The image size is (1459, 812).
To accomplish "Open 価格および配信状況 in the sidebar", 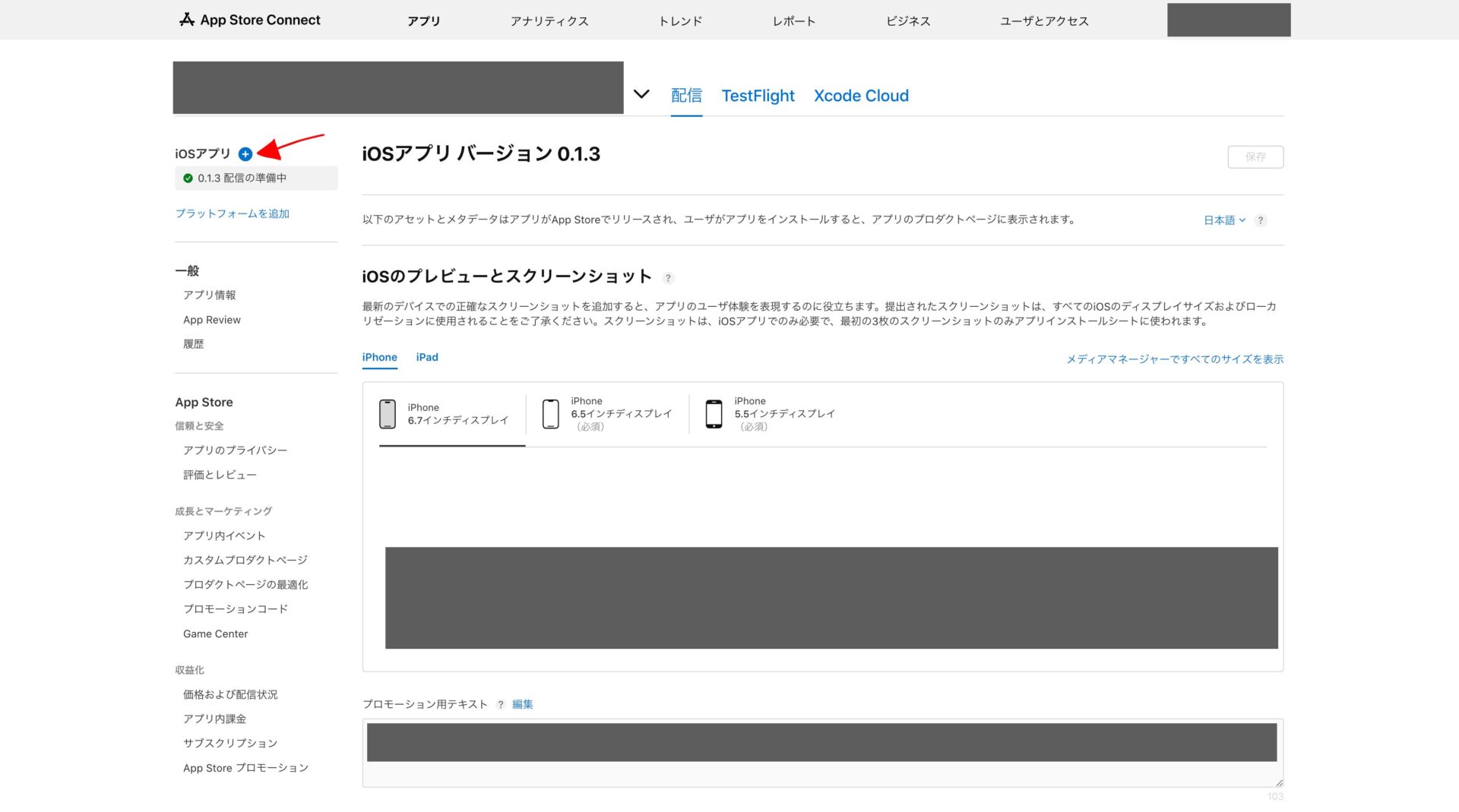I will pos(230,694).
